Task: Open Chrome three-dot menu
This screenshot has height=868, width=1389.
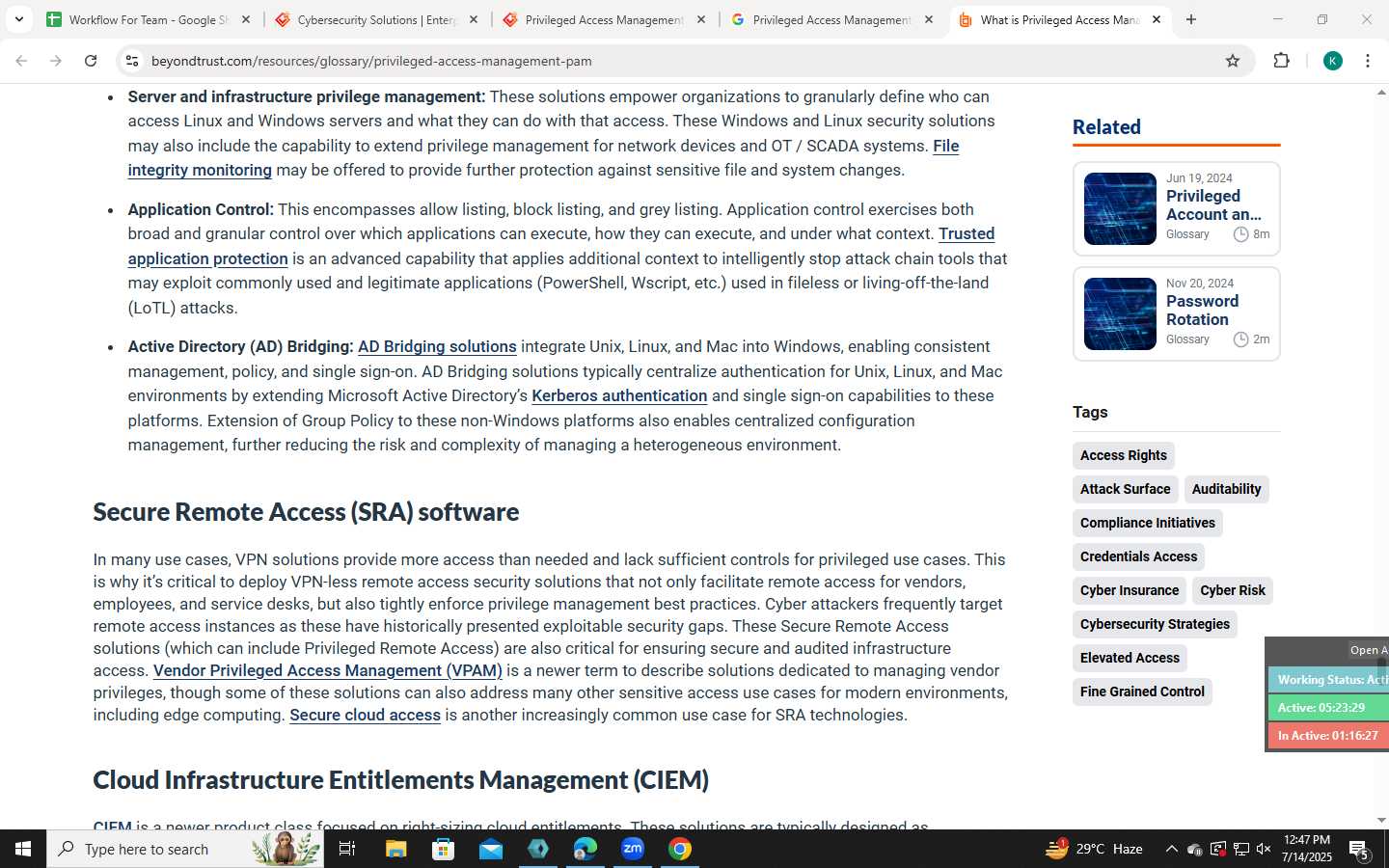Action: tap(1368, 61)
